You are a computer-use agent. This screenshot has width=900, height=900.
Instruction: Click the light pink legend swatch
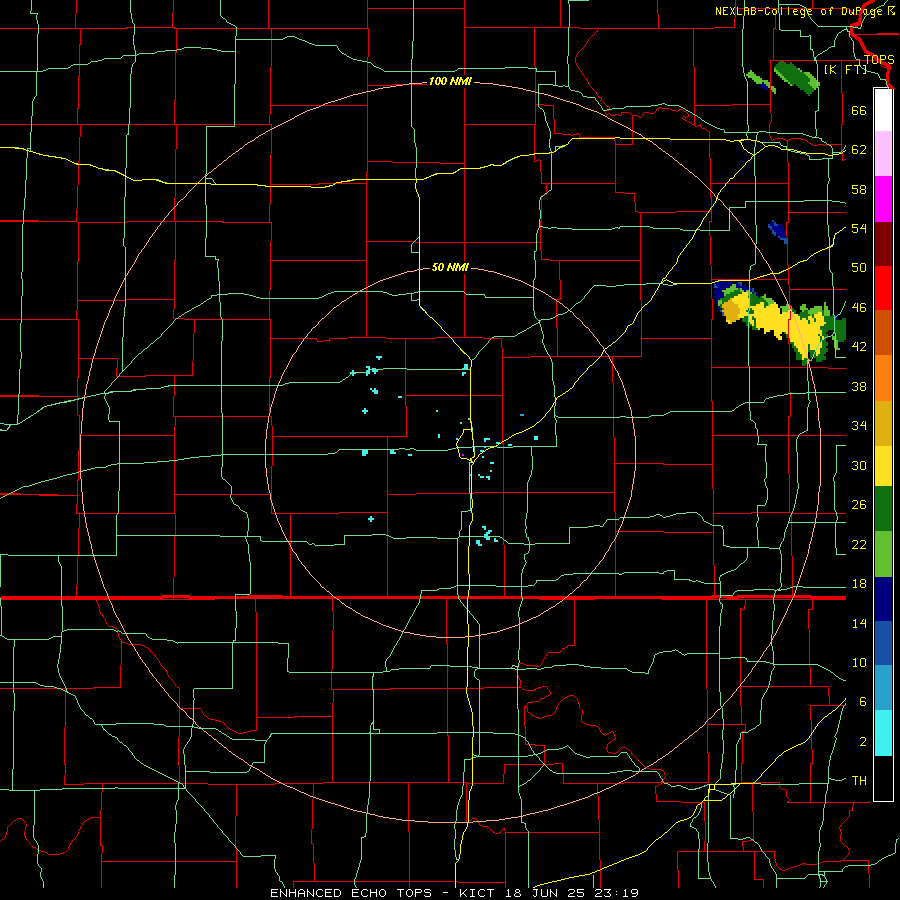coord(883,154)
